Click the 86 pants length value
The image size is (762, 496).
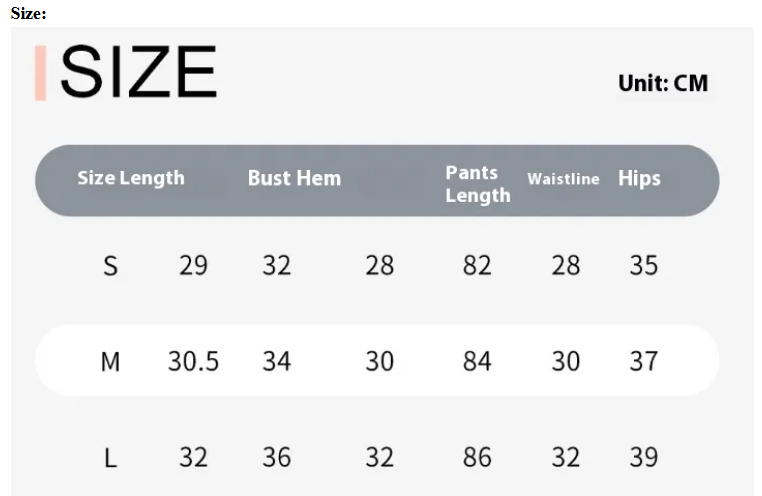pos(477,458)
